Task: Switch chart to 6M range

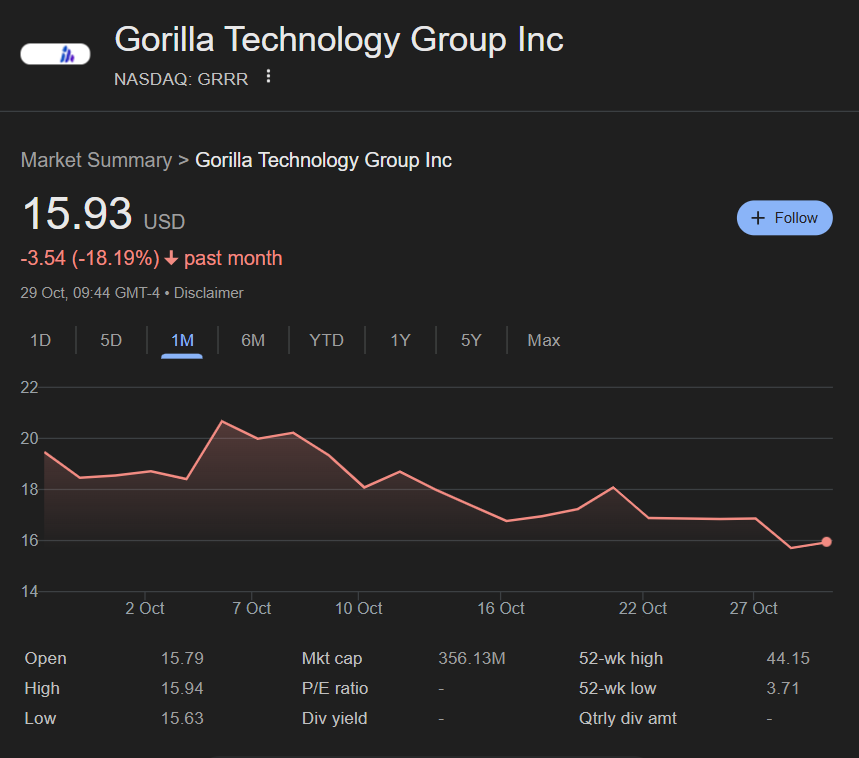Action: pos(253,340)
